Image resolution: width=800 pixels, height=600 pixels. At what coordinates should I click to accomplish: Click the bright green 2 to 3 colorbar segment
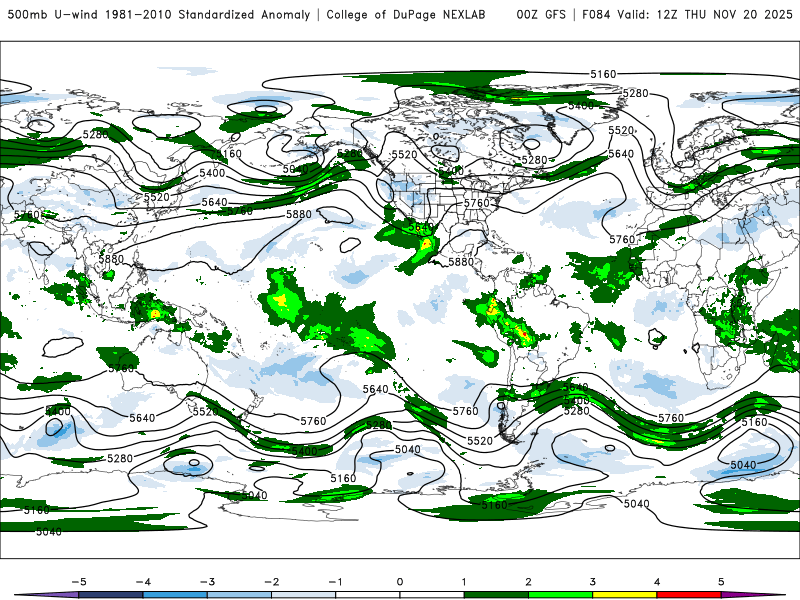(x=561, y=595)
